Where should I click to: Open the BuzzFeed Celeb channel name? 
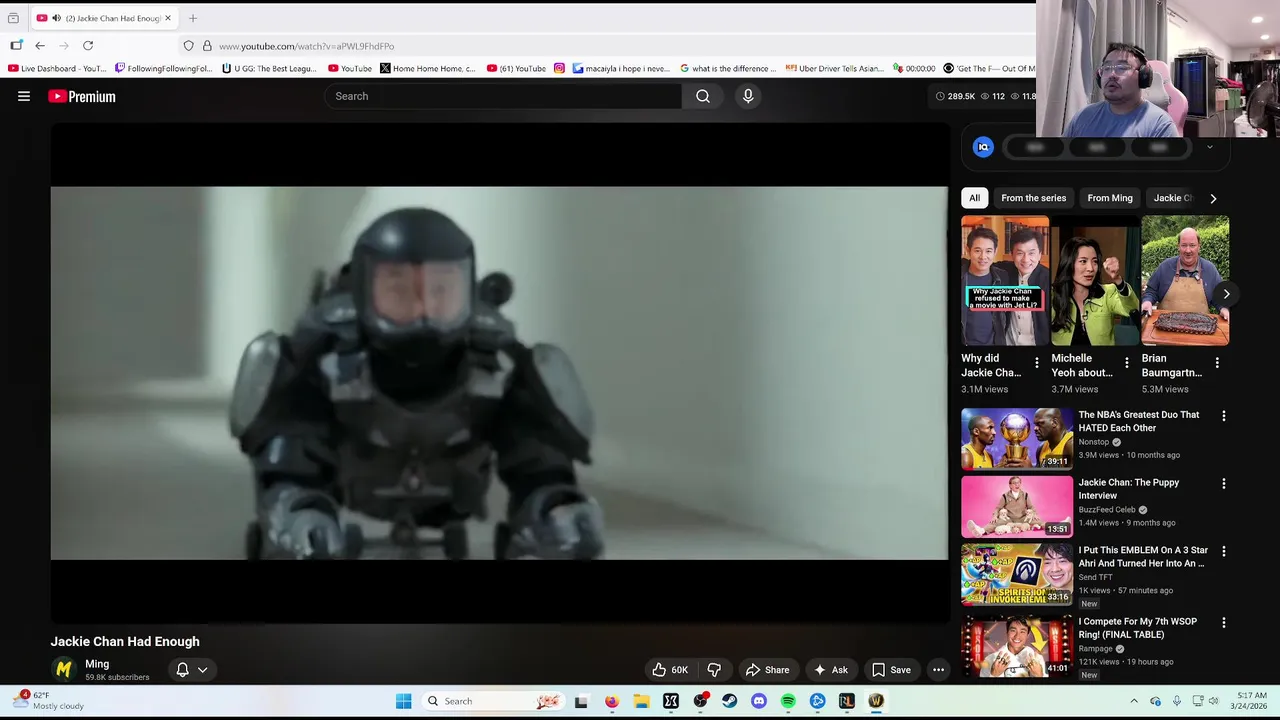click(x=1107, y=510)
